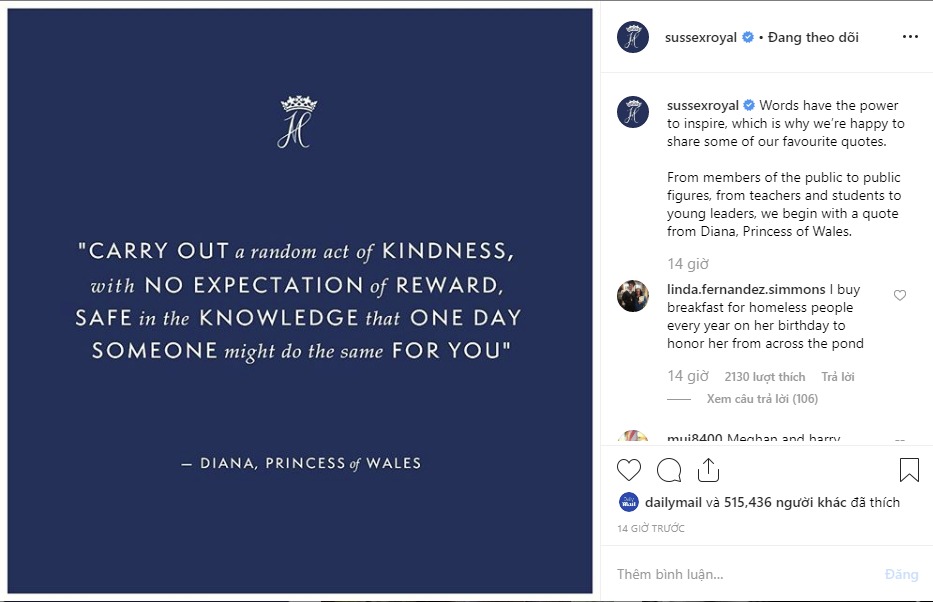The image size is (933, 602).
Task: Open the three-dot more options menu
Action: (910, 37)
